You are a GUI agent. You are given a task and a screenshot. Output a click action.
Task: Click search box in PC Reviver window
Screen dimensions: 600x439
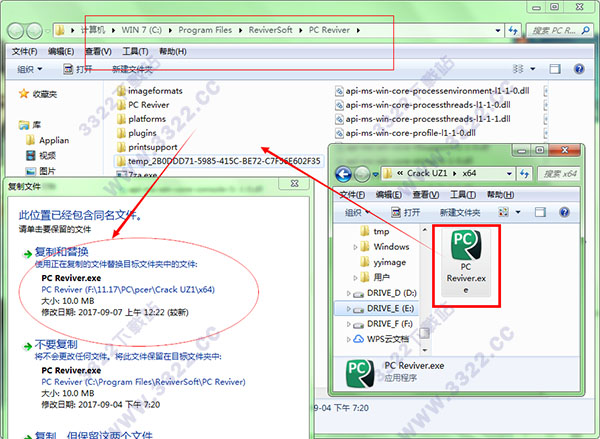[560, 30]
